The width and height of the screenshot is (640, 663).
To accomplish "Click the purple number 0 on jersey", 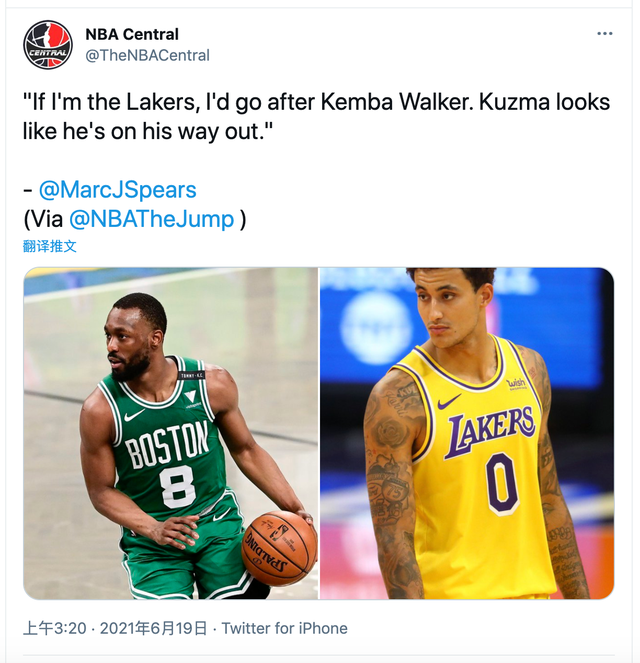I will click(x=501, y=483).
